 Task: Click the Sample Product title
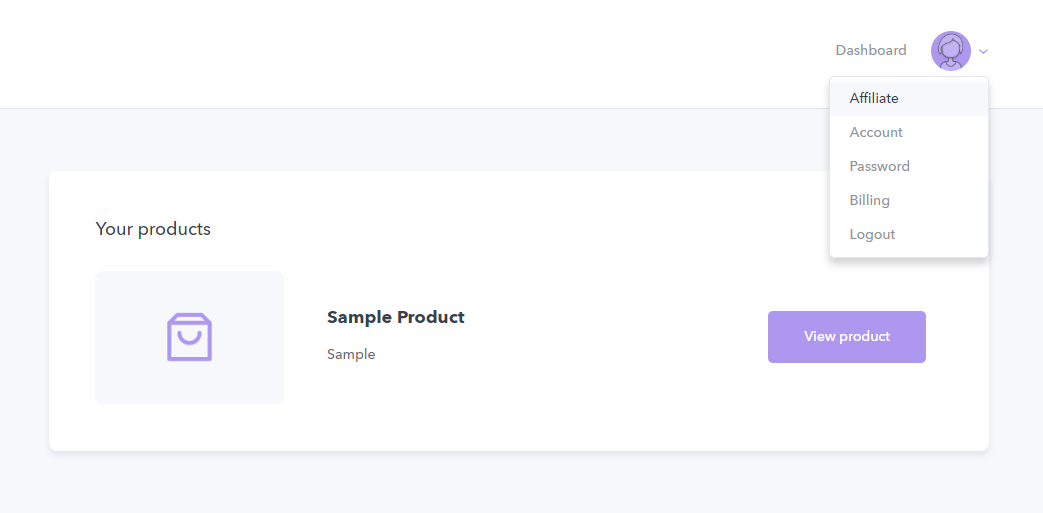point(396,317)
